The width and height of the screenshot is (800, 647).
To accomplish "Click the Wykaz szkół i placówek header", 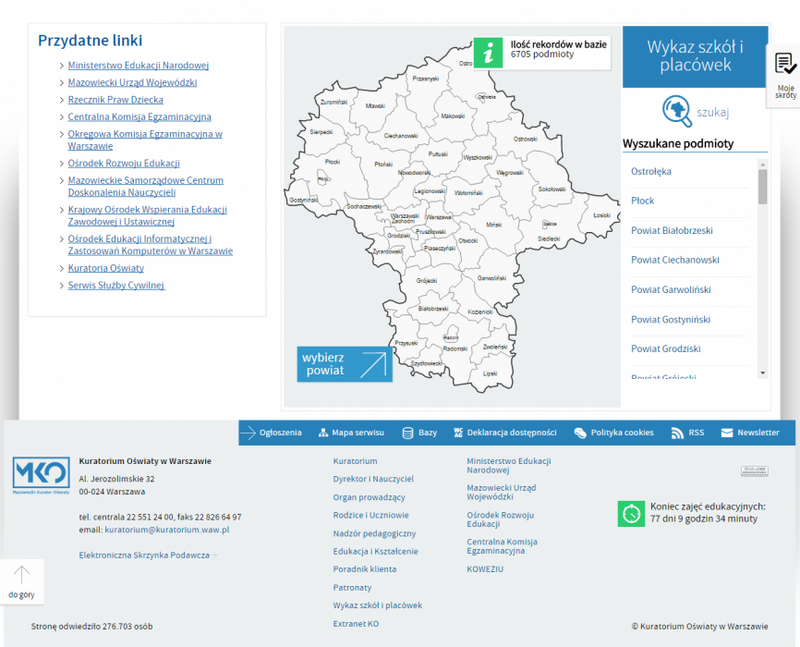I will click(695, 56).
